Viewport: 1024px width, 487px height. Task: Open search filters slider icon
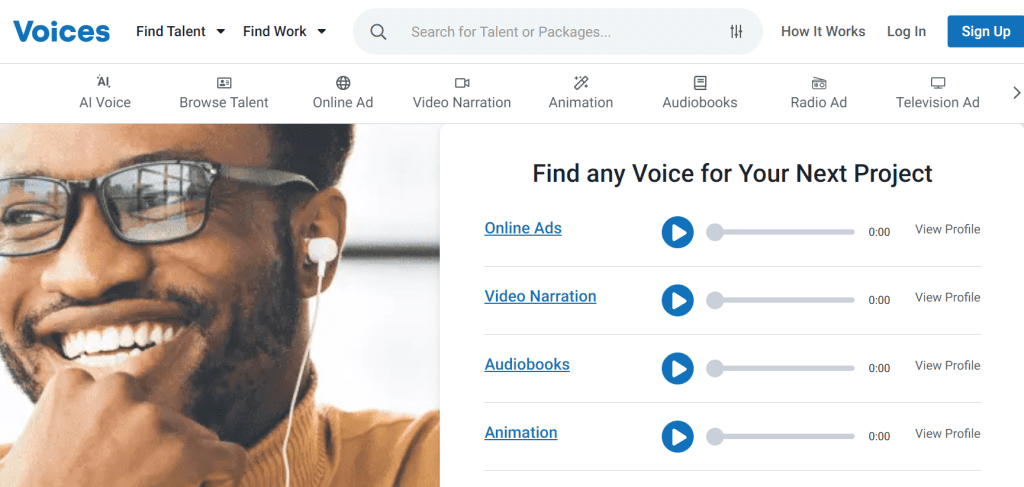(736, 32)
